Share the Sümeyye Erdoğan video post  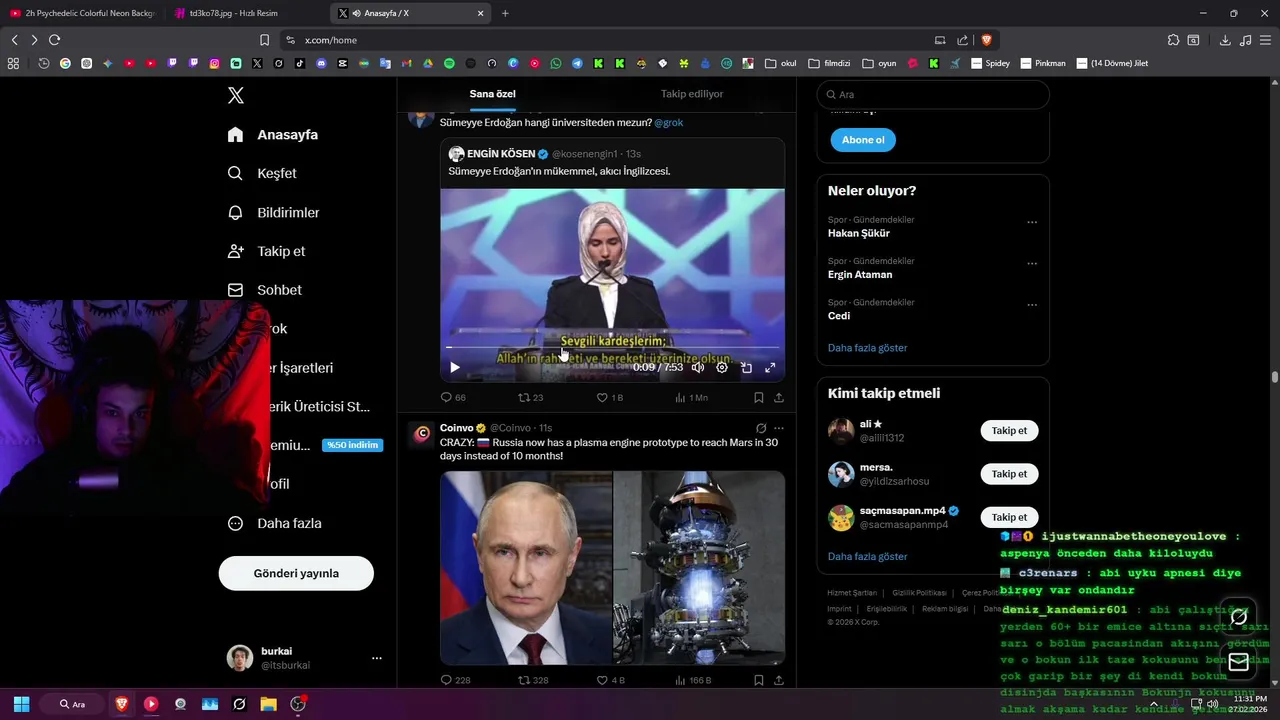(x=779, y=397)
